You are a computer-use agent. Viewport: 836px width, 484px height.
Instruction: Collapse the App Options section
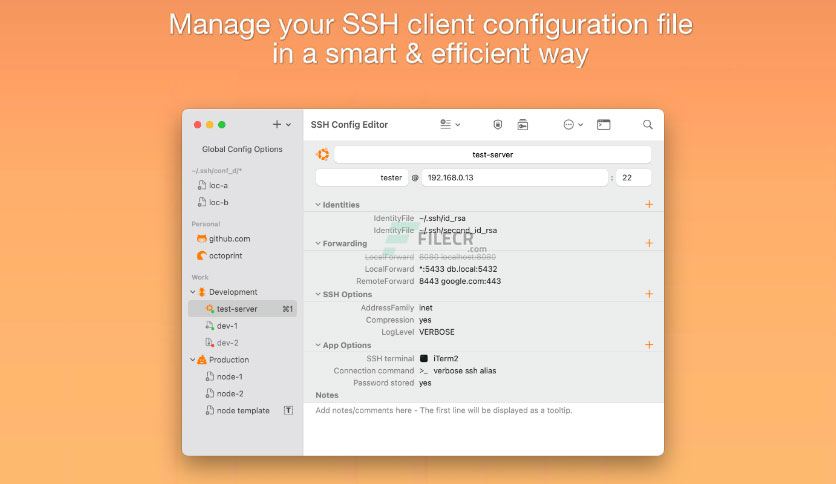(318, 345)
